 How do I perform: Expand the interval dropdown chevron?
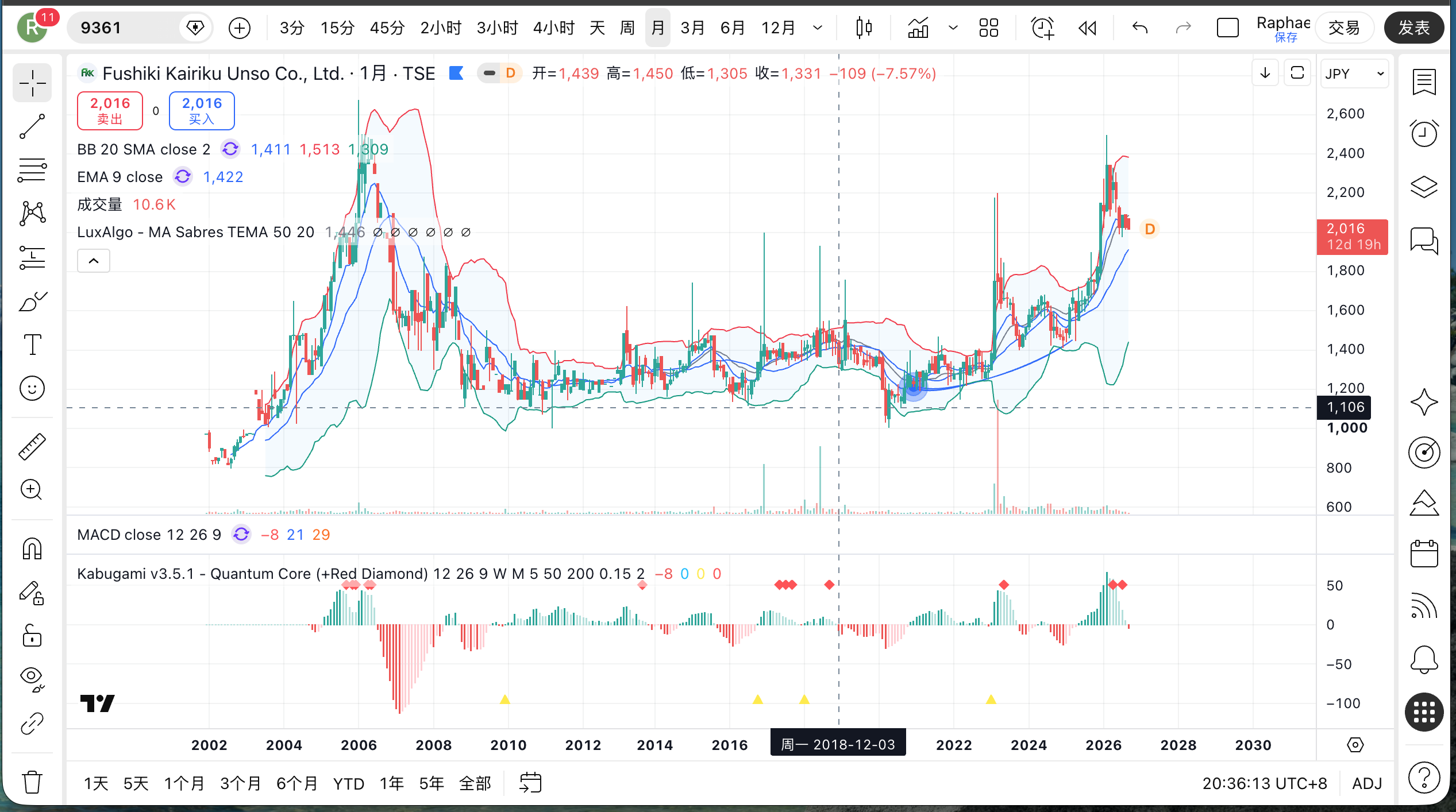pyautogui.click(x=818, y=28)
